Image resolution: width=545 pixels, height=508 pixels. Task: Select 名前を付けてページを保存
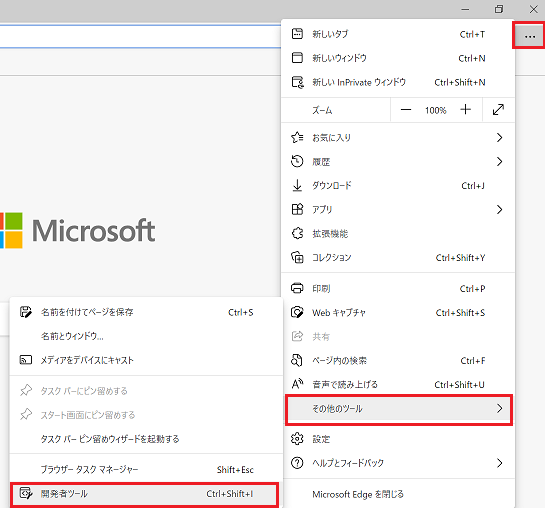coord(146,312)
